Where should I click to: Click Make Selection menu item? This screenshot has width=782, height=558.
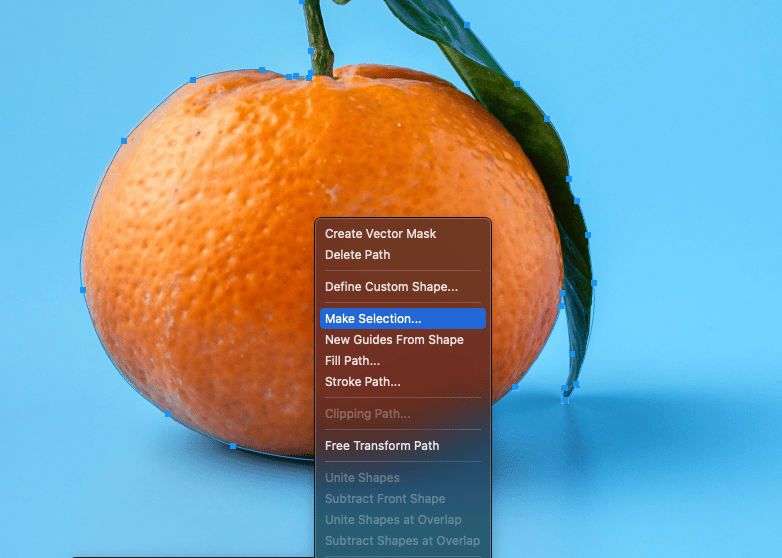coord(402,319)
